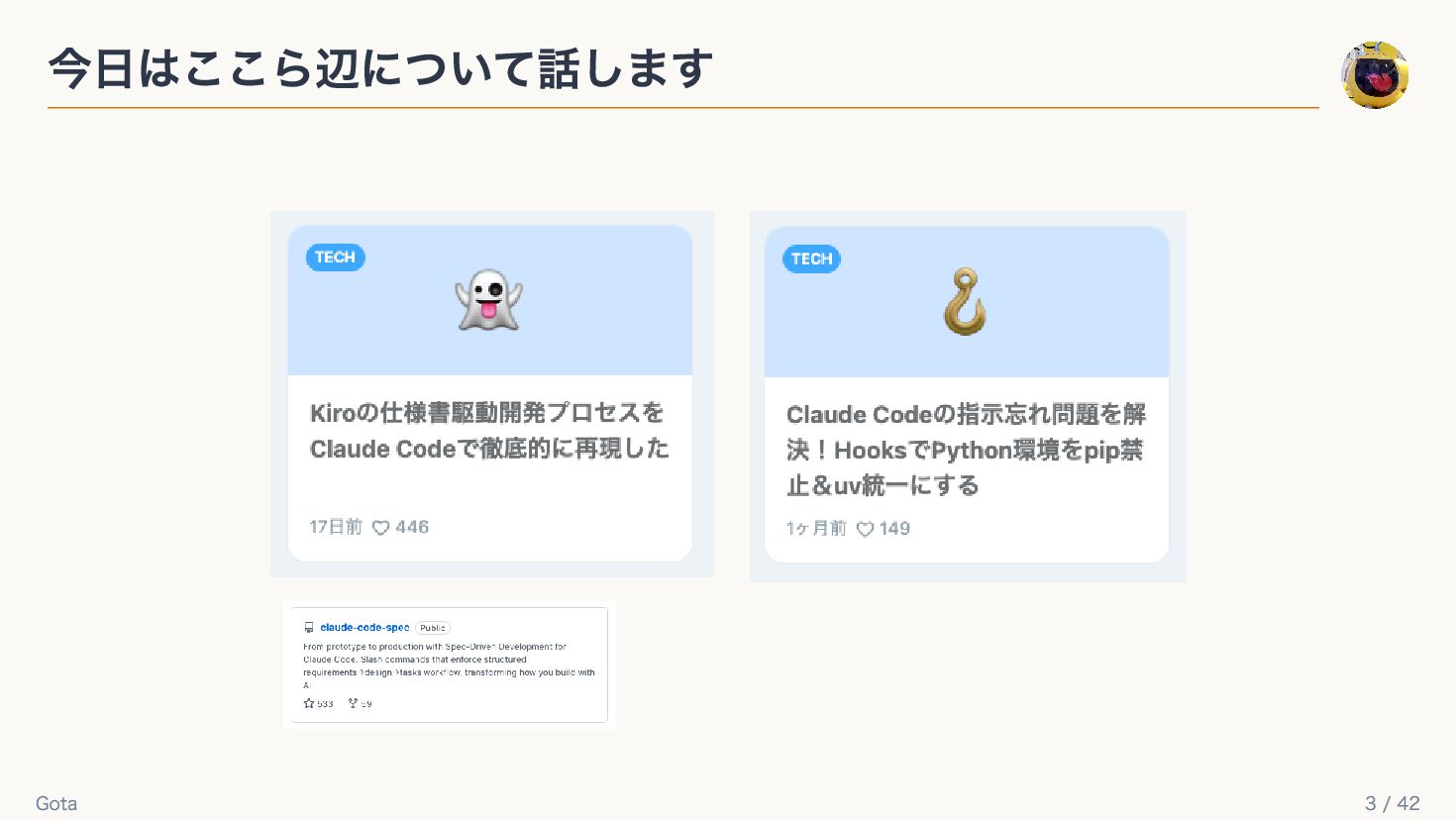1456x820 pixels.
Task: Click the fork icon in the claude-code-spec card
Action: coord(353,703)
